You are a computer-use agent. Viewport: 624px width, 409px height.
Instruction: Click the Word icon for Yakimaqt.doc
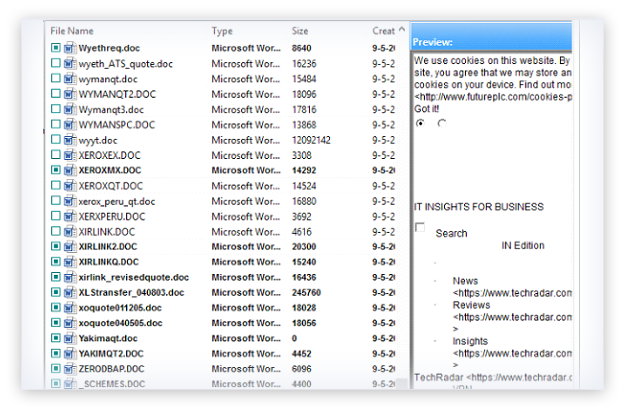69,339
